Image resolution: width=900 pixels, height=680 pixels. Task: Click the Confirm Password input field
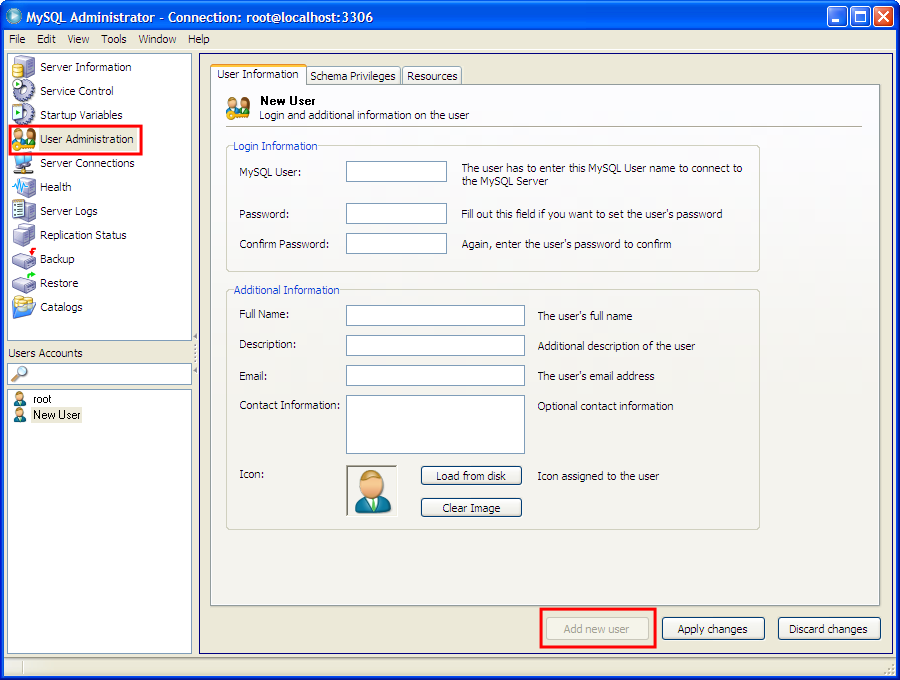(x=396, y=243)
